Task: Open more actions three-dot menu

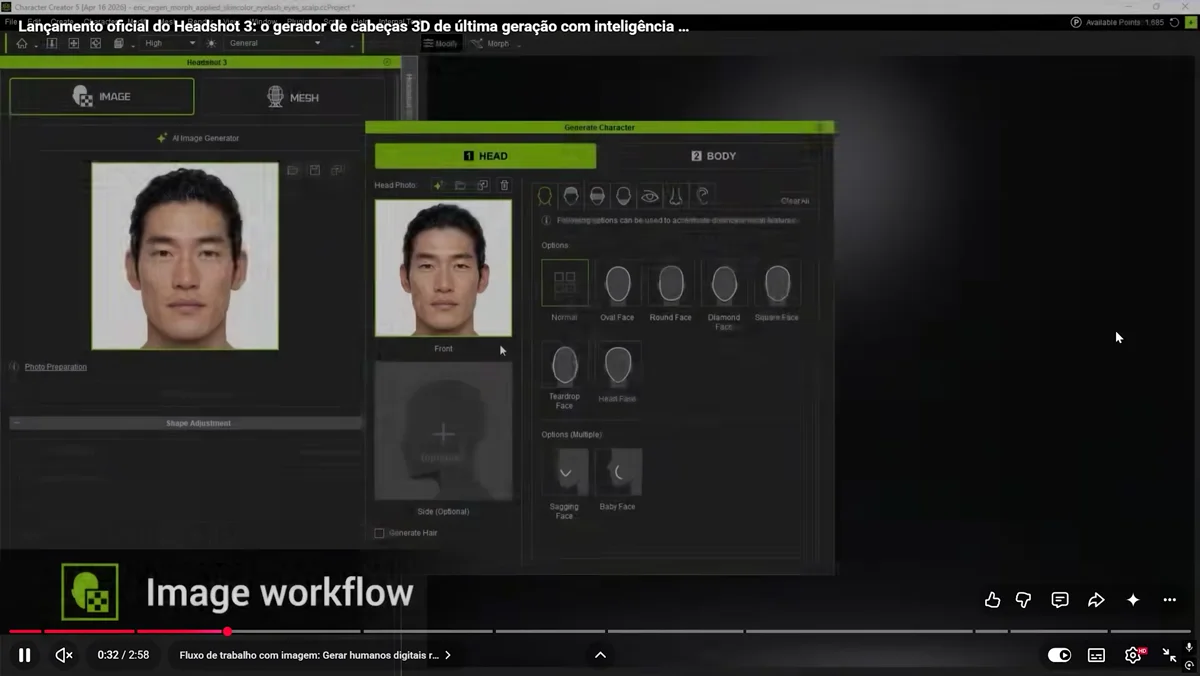Action: click(x=1170, y=600)
